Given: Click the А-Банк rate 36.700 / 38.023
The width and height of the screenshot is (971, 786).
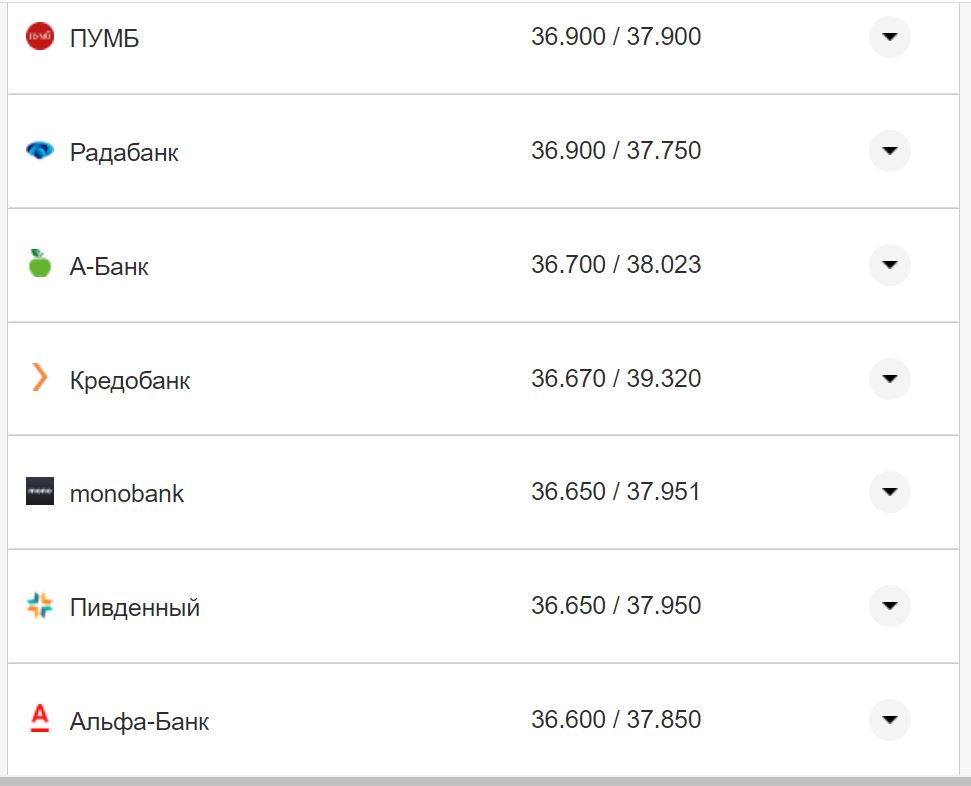Looking at the screenshot, I should (x=616, y=265).
